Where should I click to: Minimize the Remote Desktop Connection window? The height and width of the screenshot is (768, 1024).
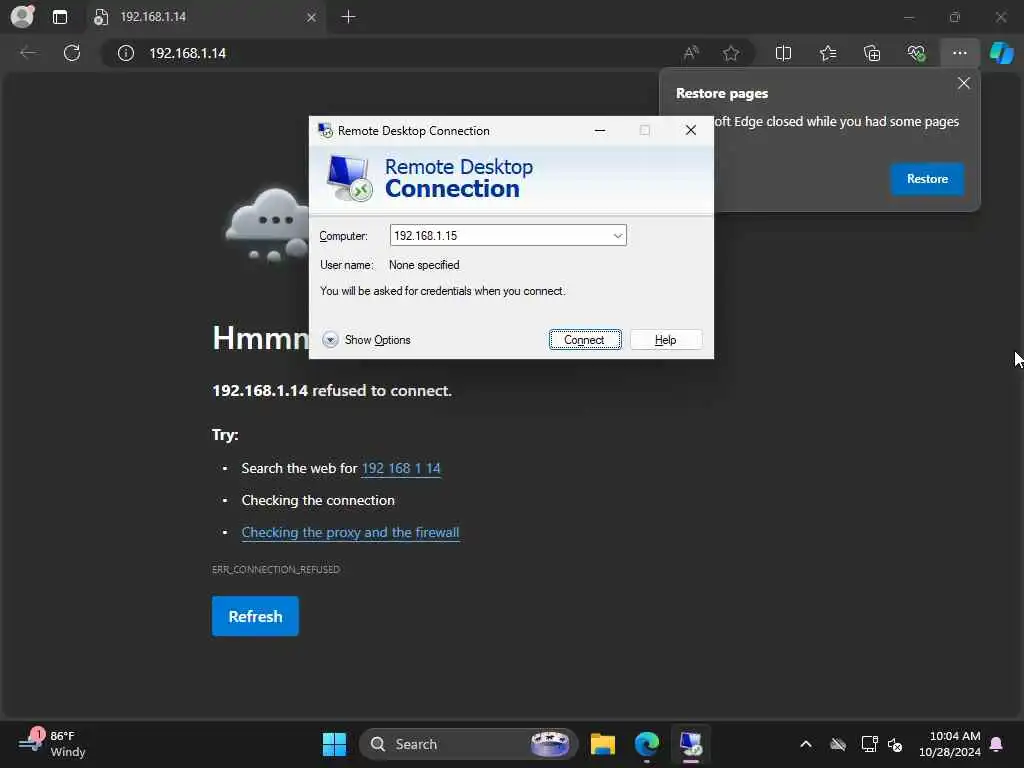(600, 131)
